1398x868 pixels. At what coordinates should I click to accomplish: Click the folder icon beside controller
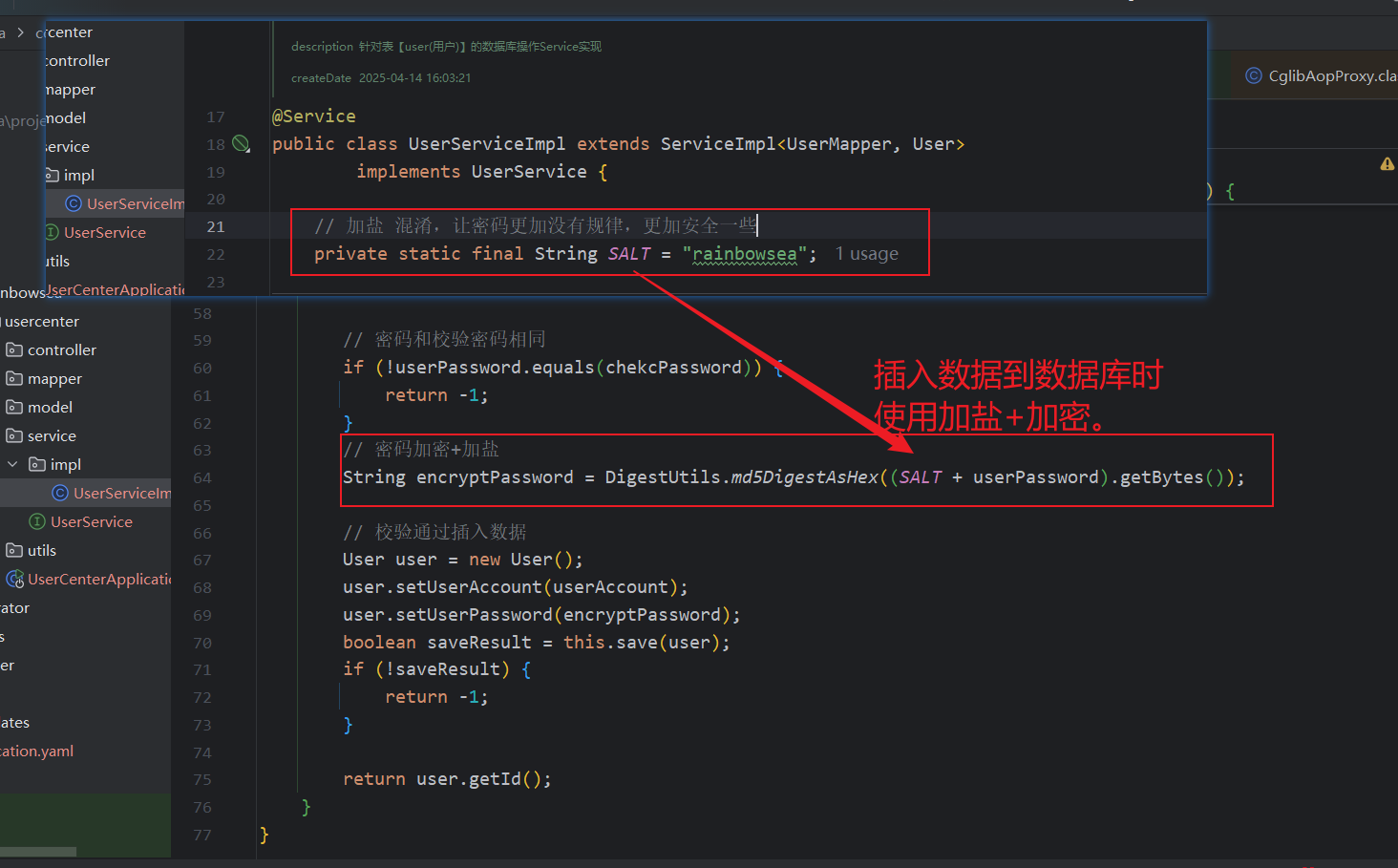14,350
